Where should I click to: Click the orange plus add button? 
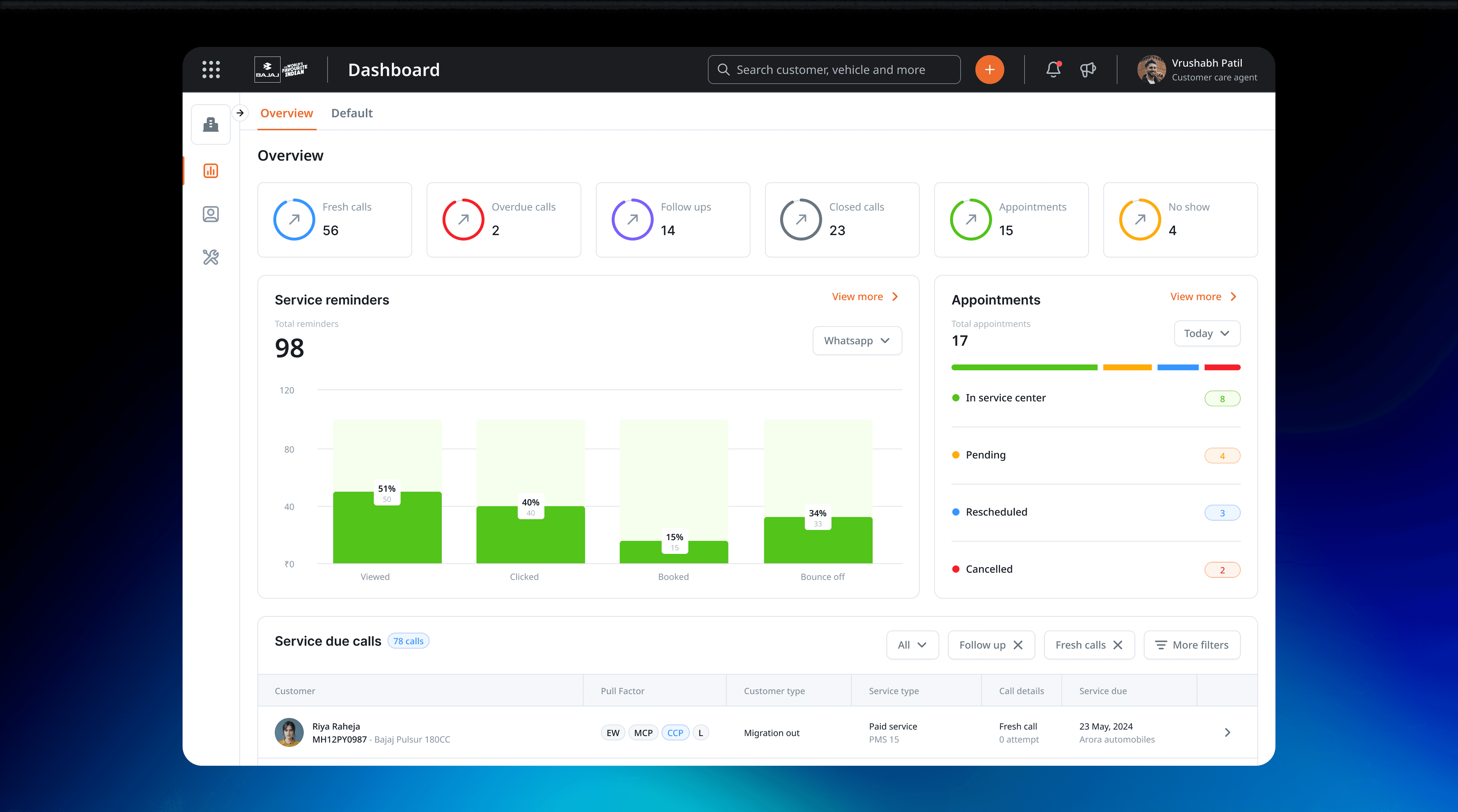coord(989,69)
